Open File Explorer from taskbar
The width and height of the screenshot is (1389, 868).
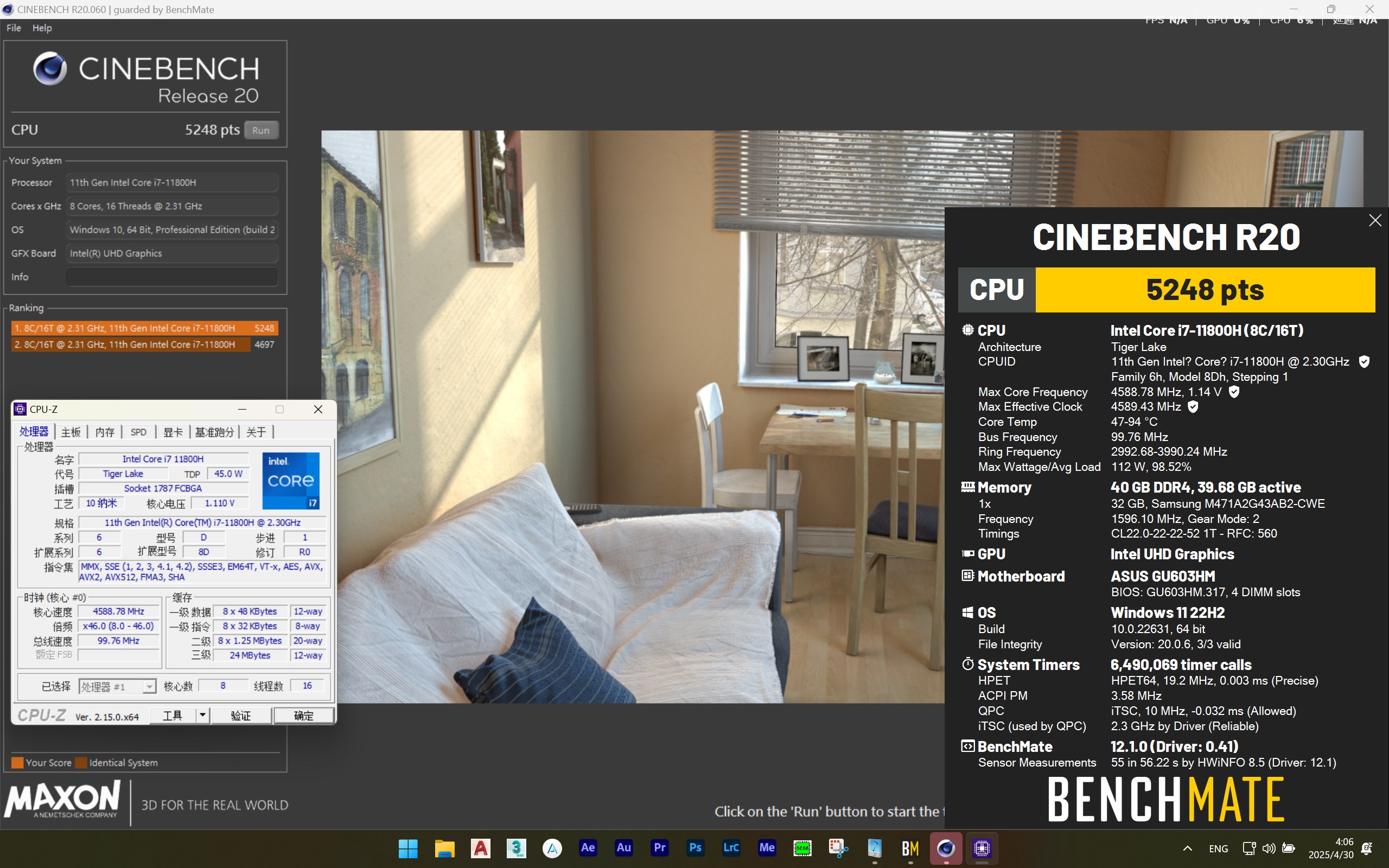444,848
